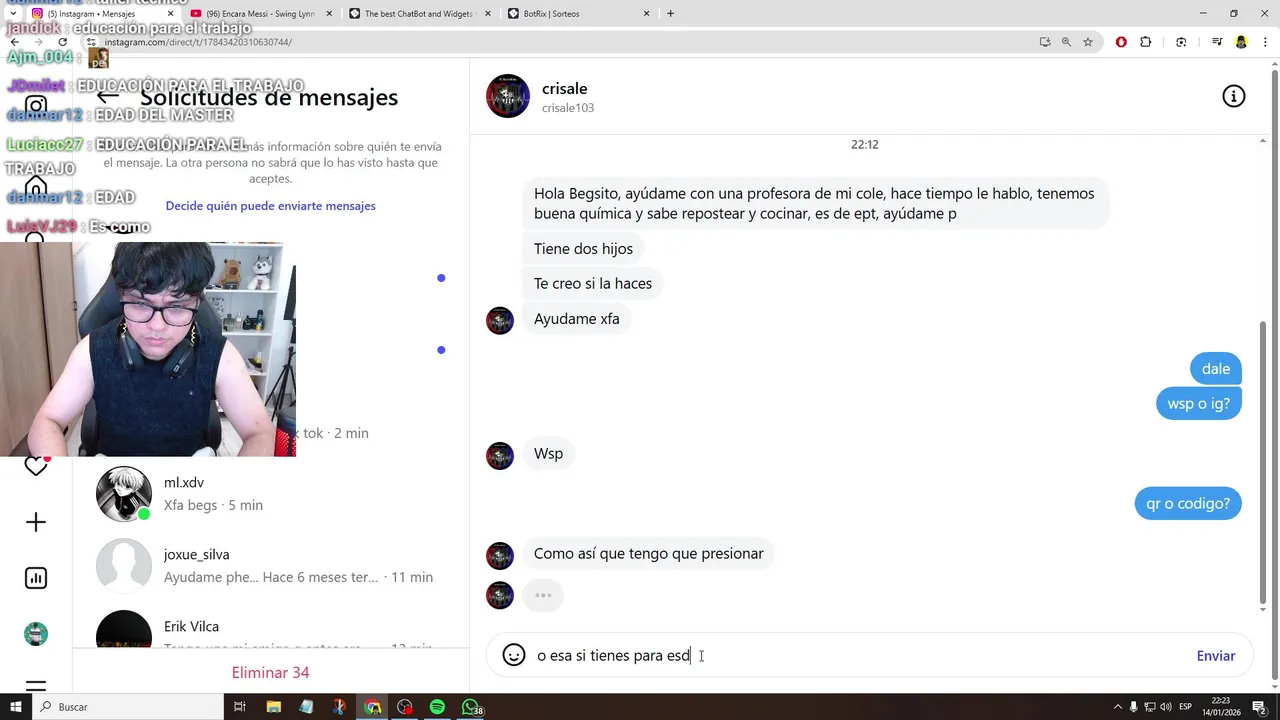Screen dimensions: 1280x720
Task: Open the dashboard chart icon in sidebar
Action: click(x=36, y=578)
